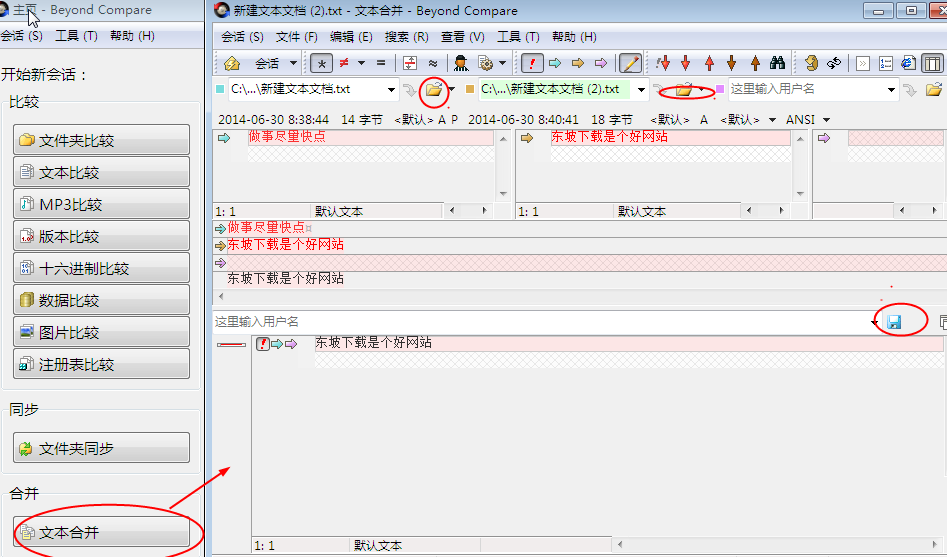This screenshot has height=557, width=947.
Task: Open output path dropdown arrow beside save icon
Action: click(x=874, y=322)
